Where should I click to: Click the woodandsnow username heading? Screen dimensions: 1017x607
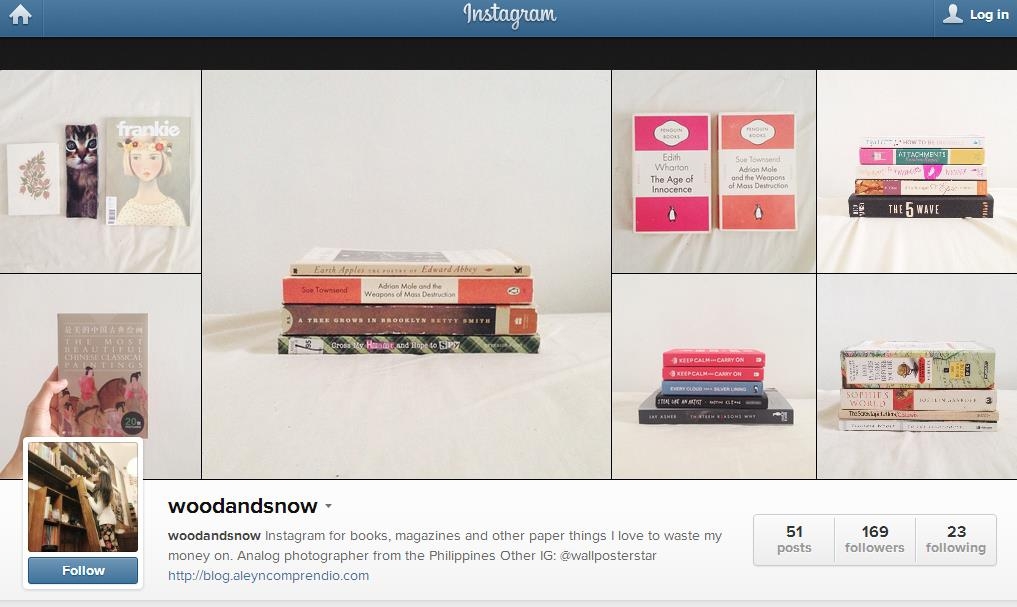pyautogui.click(x=243, y=506)
